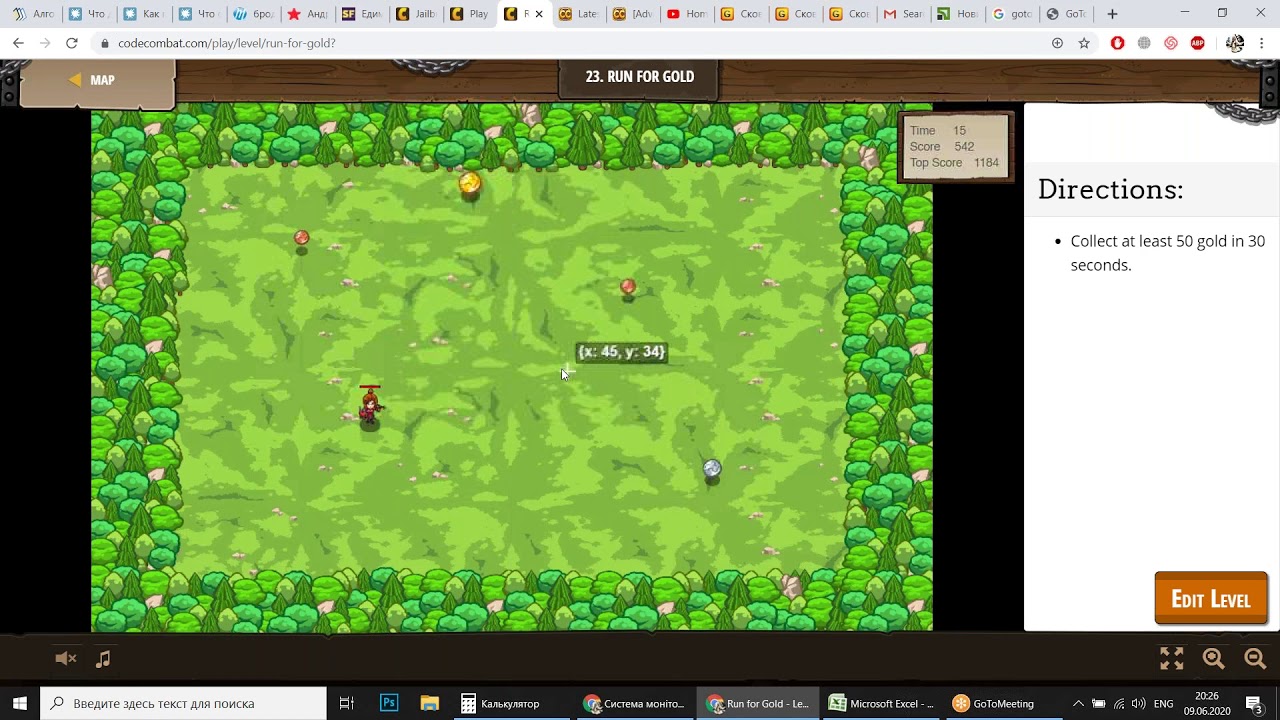Image resolution: width=1280 pixels, height=720 pixels.
Task: Click the forward navigation arrow
Action: [x=44, y=43]
